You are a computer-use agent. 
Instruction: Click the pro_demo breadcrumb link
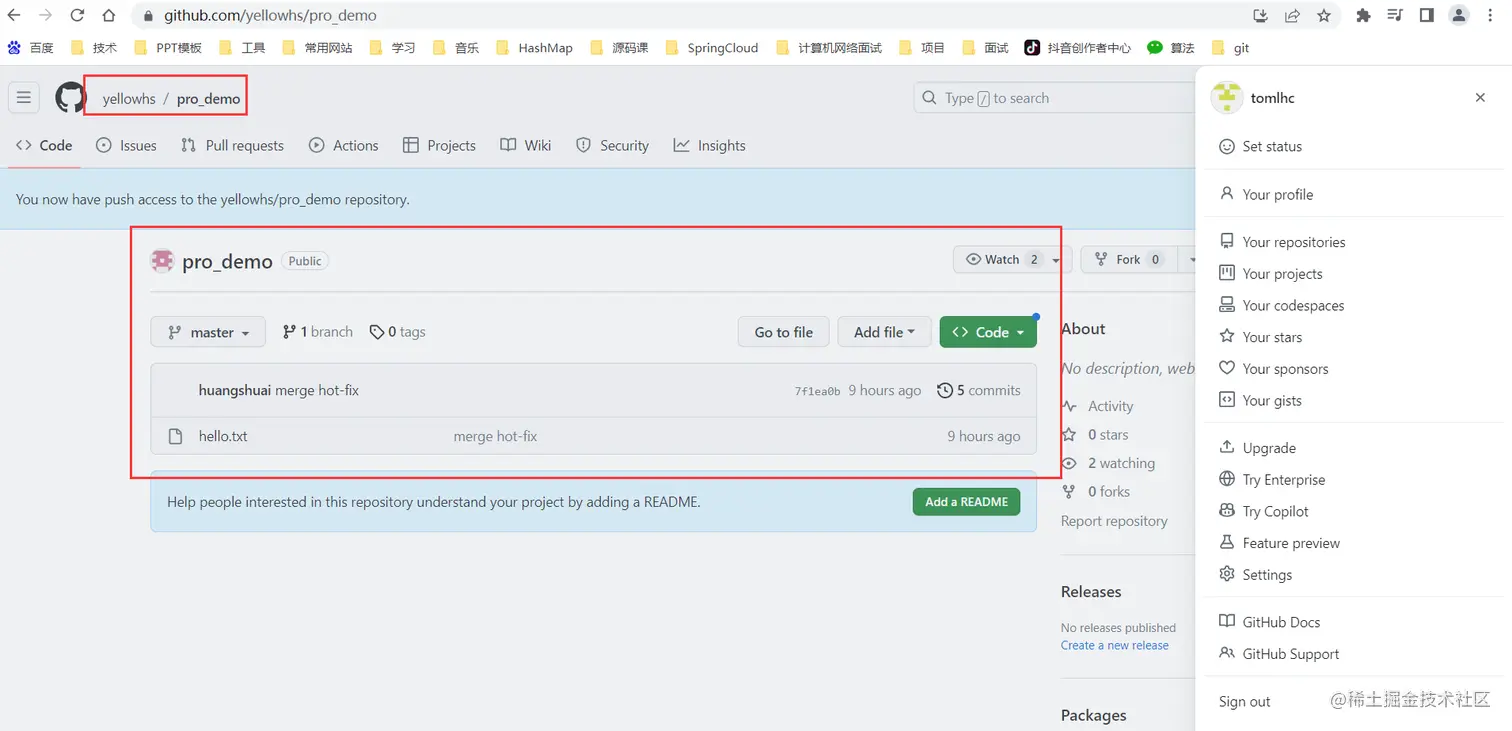tap(208, 98)
